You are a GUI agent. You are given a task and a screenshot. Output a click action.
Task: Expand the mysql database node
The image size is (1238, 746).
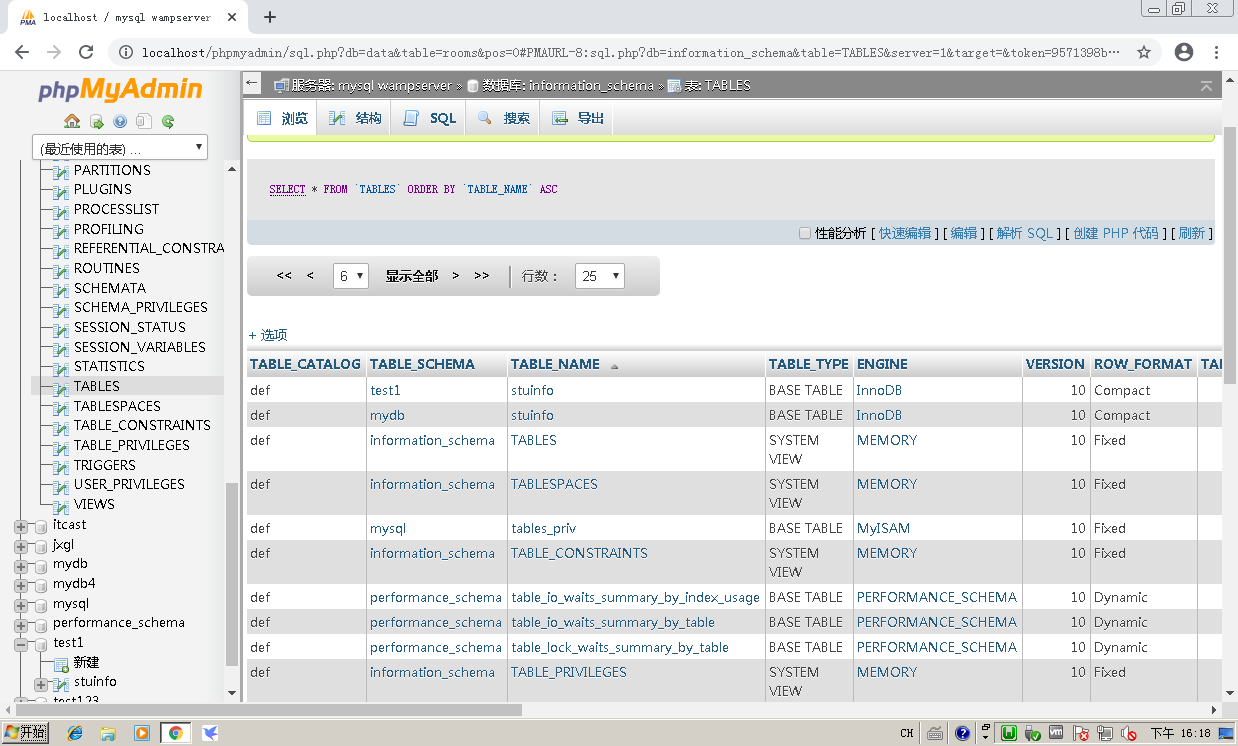click(x=21, y=604)
